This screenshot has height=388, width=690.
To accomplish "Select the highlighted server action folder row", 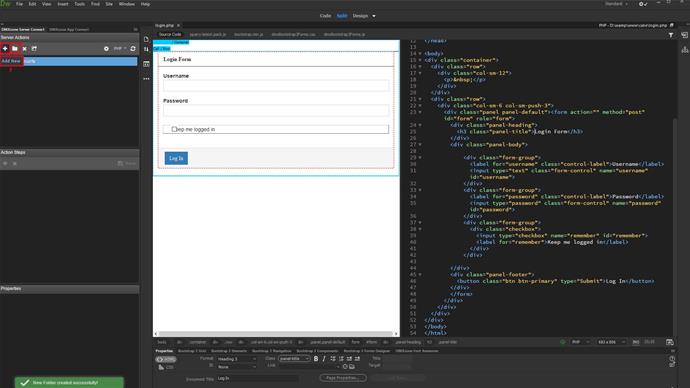I will 69,61.
